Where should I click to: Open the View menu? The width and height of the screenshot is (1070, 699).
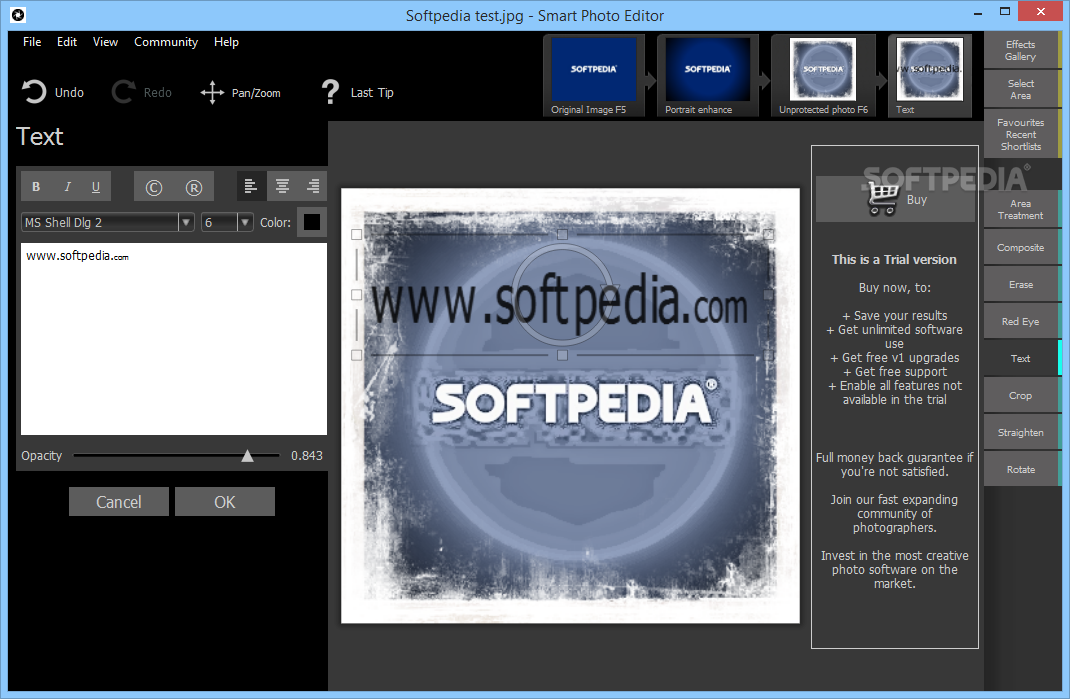[x=105, y=42]
